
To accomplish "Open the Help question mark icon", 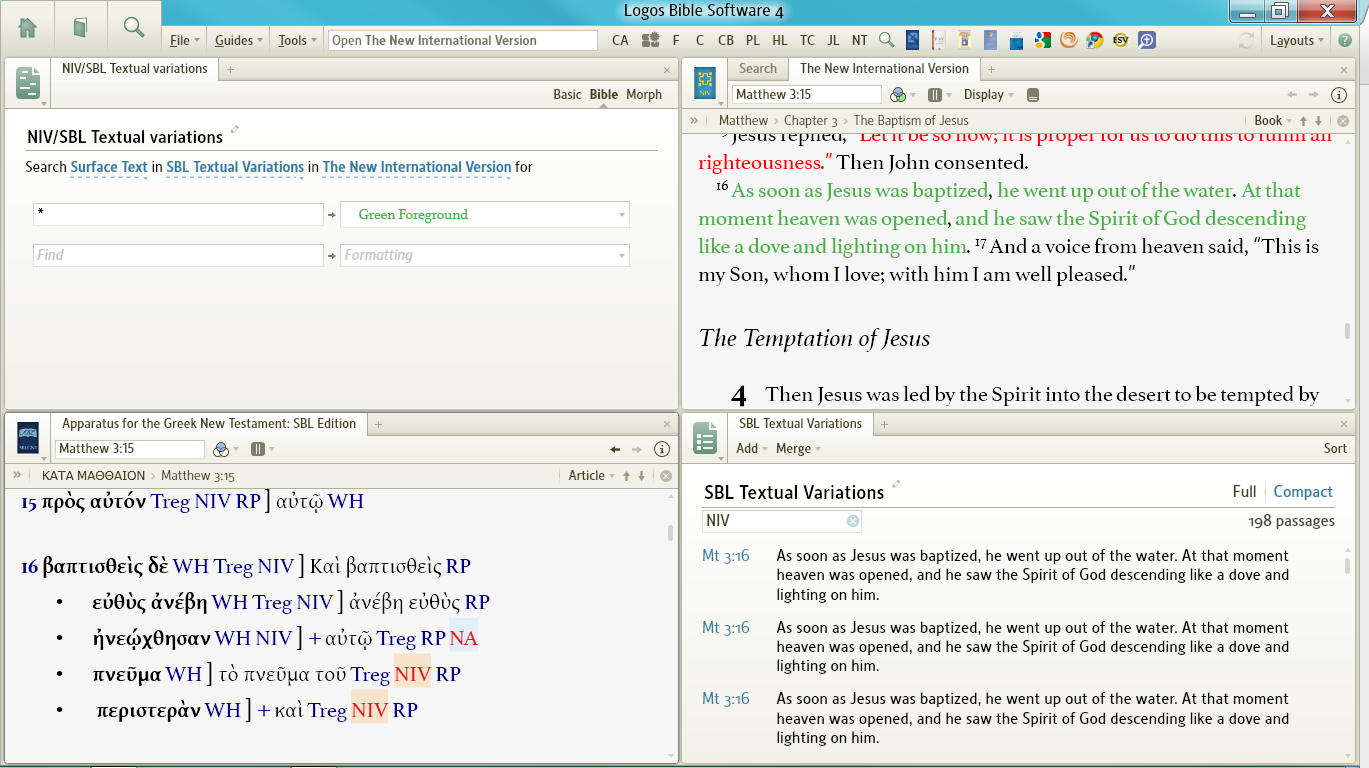I will point(1345,40).
